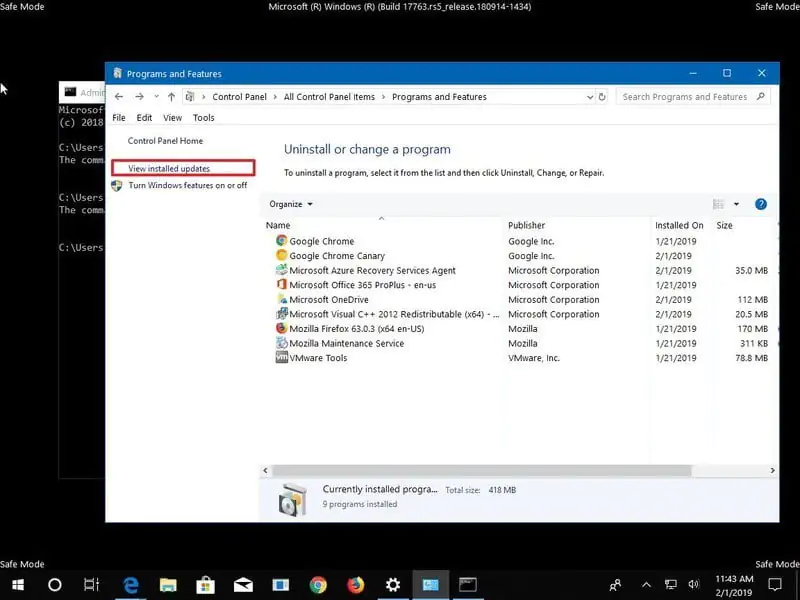Screen dimensions: 800x600
Task: Click the Google Chrome Canary program icon
Action: (x=281, y=256)
